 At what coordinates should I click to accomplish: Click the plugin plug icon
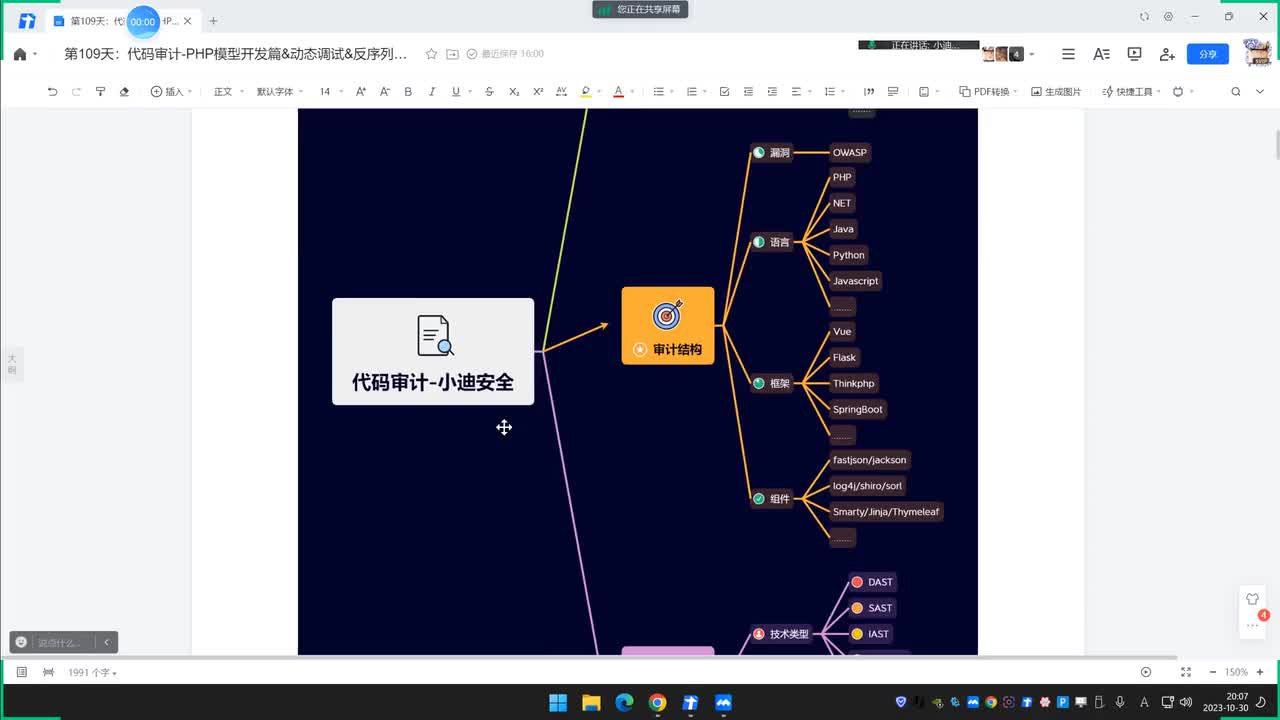click(1178, 92)
